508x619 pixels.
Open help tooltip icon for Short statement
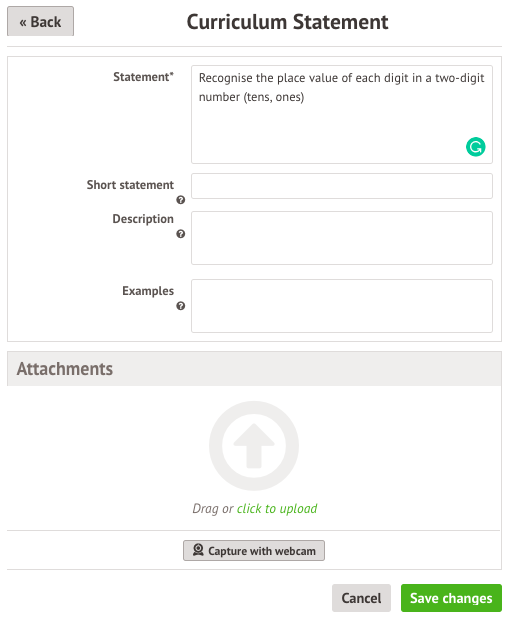click(180, 200)
